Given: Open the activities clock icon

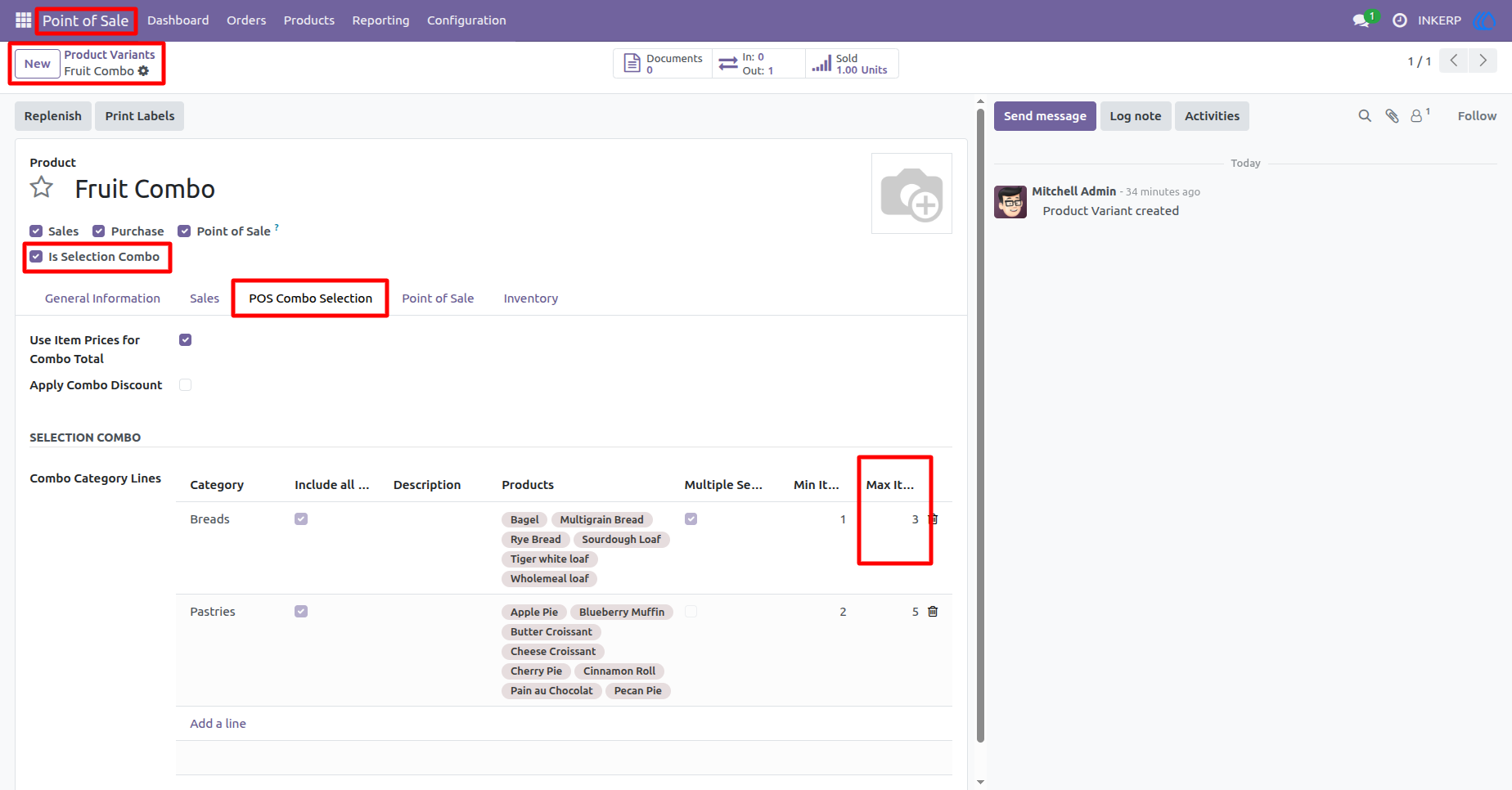Looking at the screenshot, I should (1400, 20).
